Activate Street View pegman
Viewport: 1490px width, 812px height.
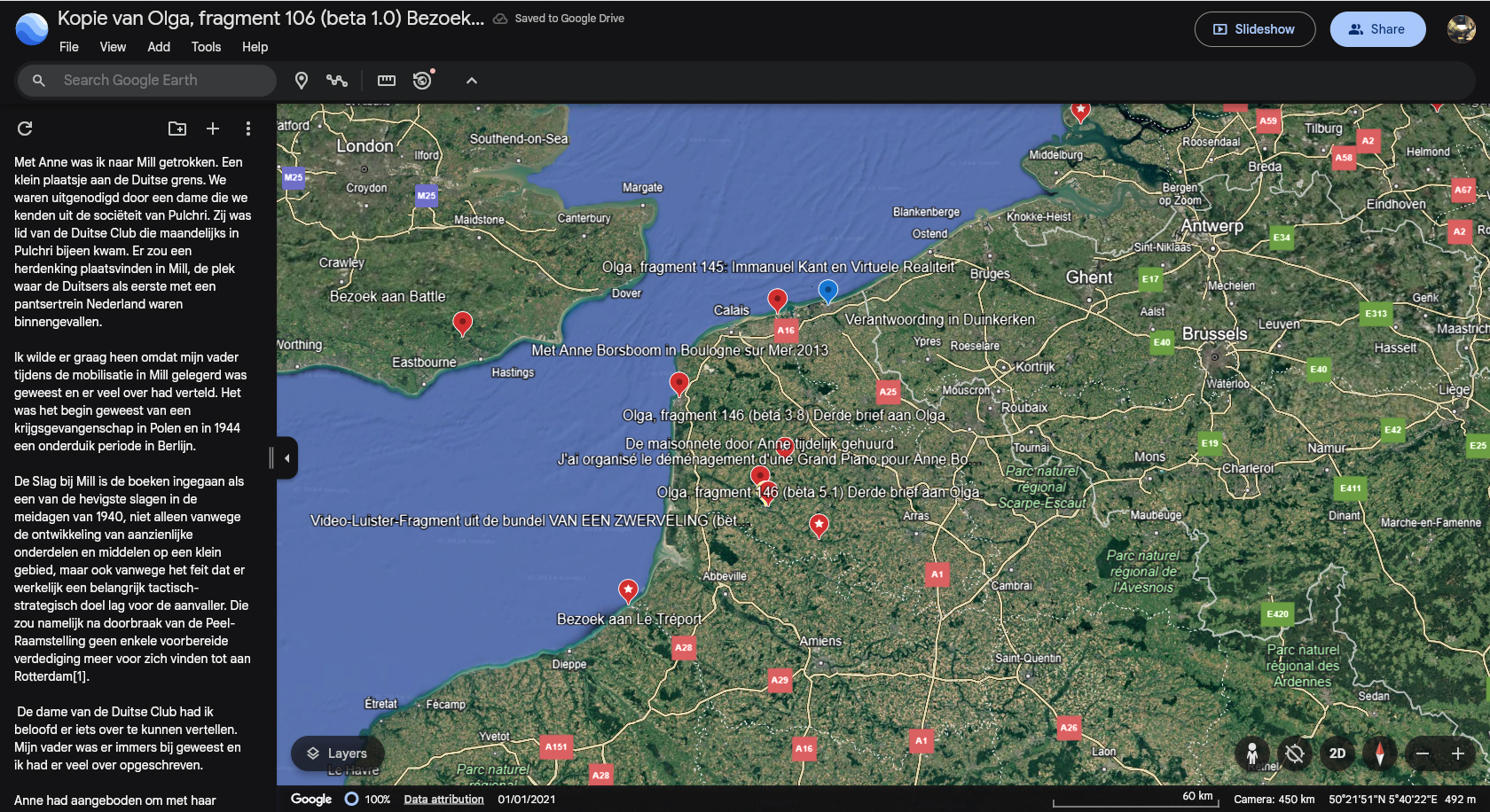click(x=1252, y=753)
